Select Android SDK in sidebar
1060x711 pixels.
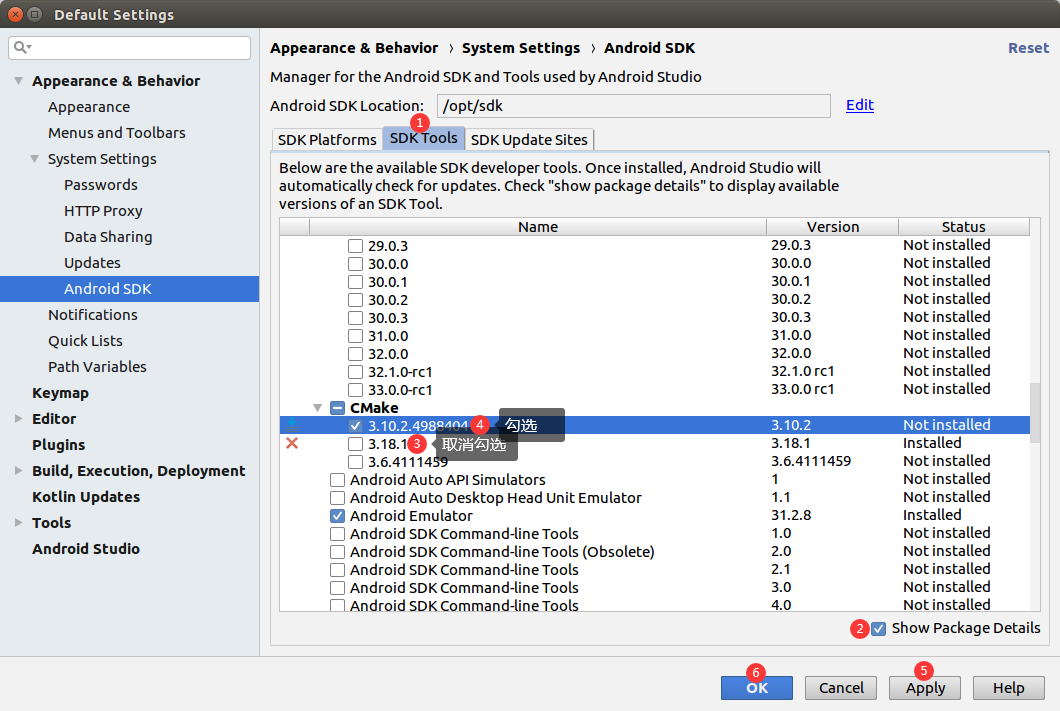tap(129, 289)
